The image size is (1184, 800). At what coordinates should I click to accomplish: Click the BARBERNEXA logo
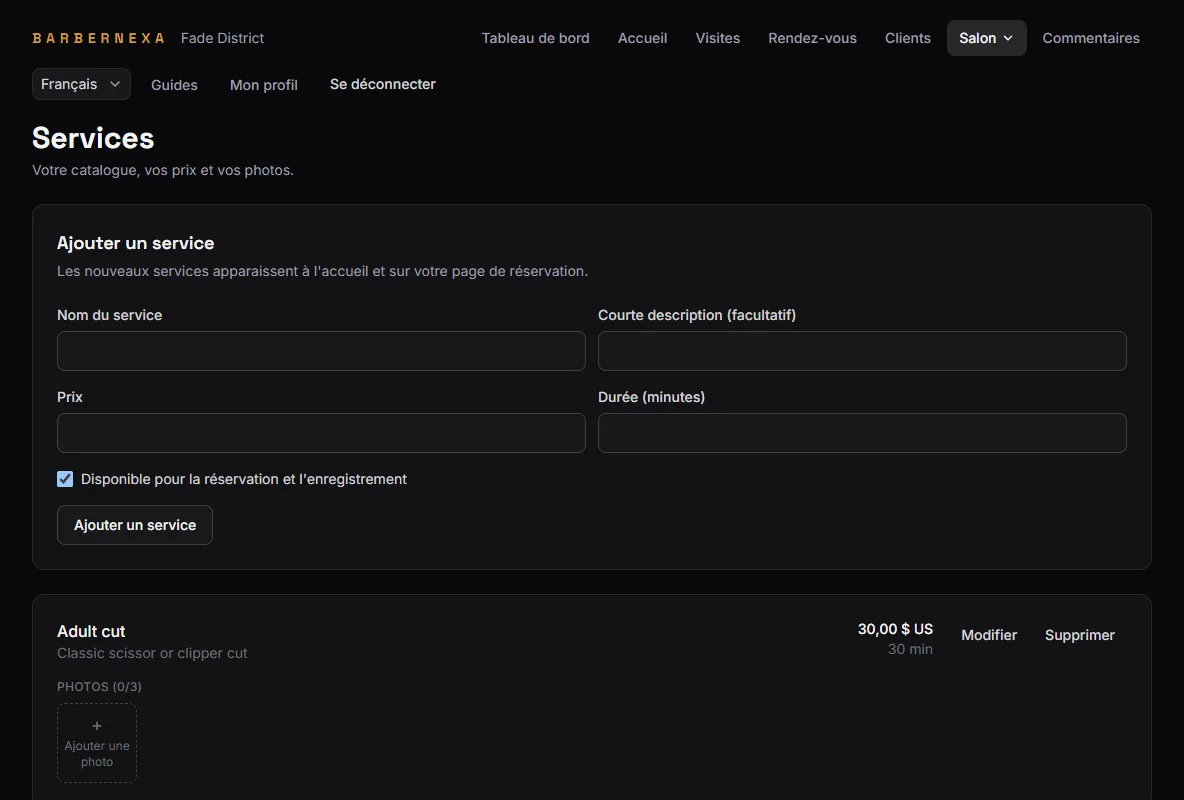coord(98,38)
